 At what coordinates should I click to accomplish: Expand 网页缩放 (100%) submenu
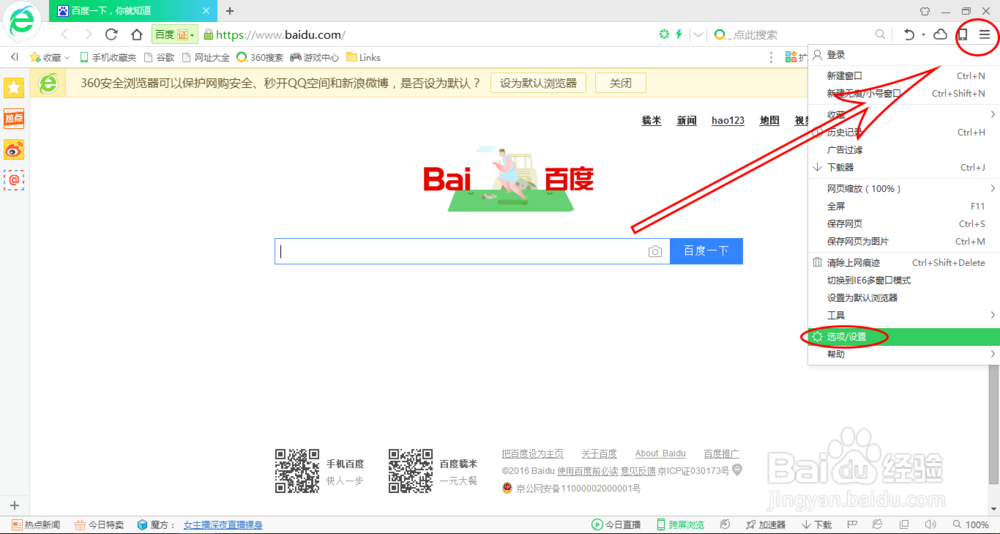click(x=903, y=189)
